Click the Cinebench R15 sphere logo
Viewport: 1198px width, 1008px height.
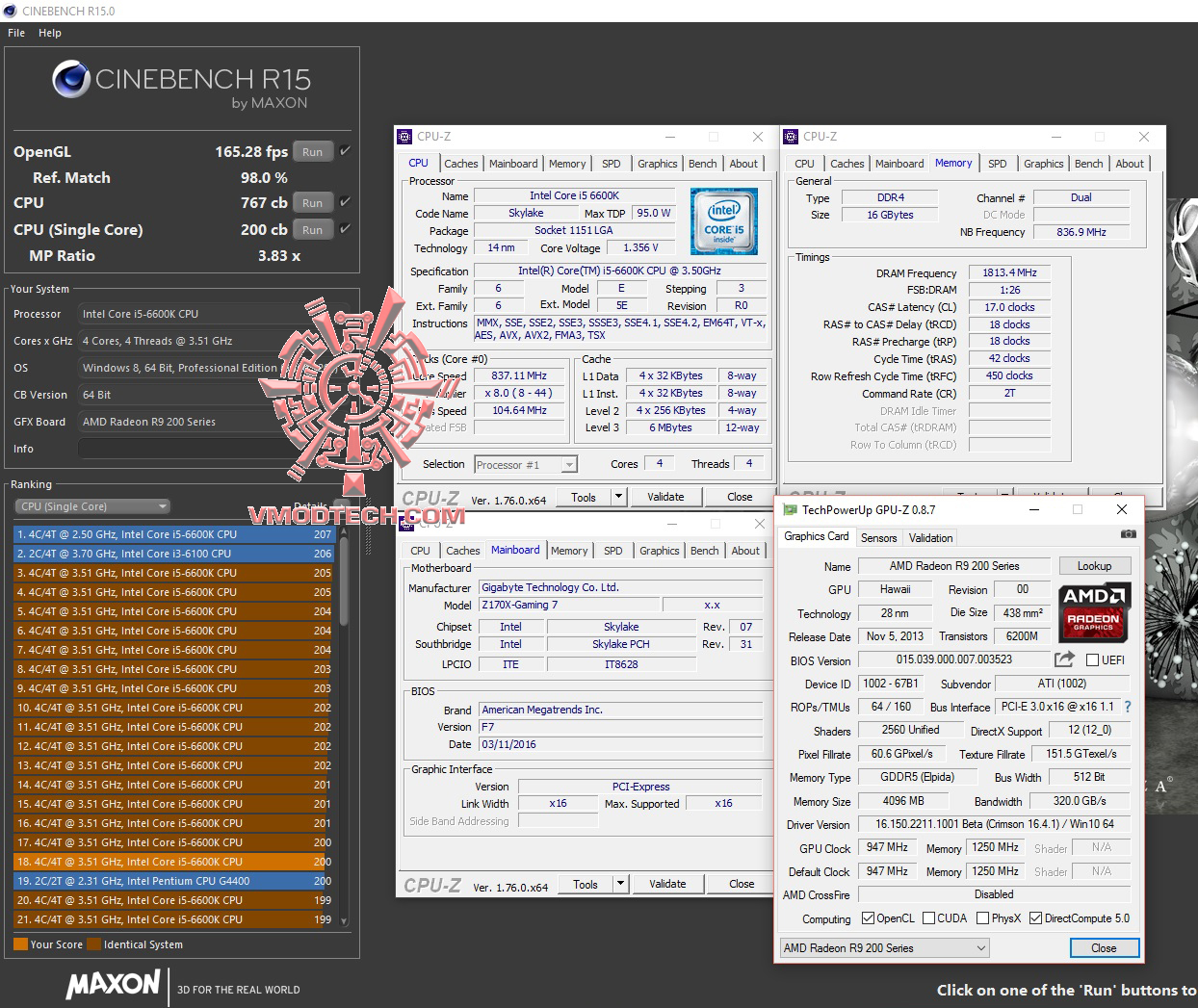(71, 80)
